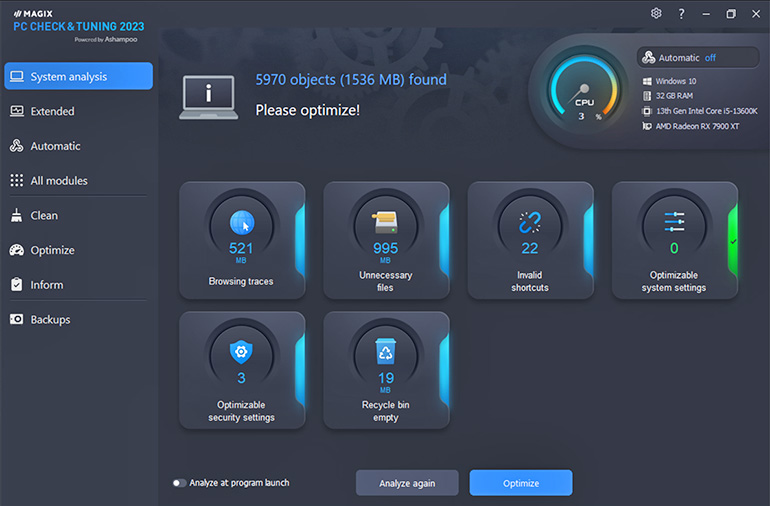Click the Unnecessary files drive icon
Image resolution: width=770 pixels, height=506 pixels.
pyautogui.click(x=385, y=222)
